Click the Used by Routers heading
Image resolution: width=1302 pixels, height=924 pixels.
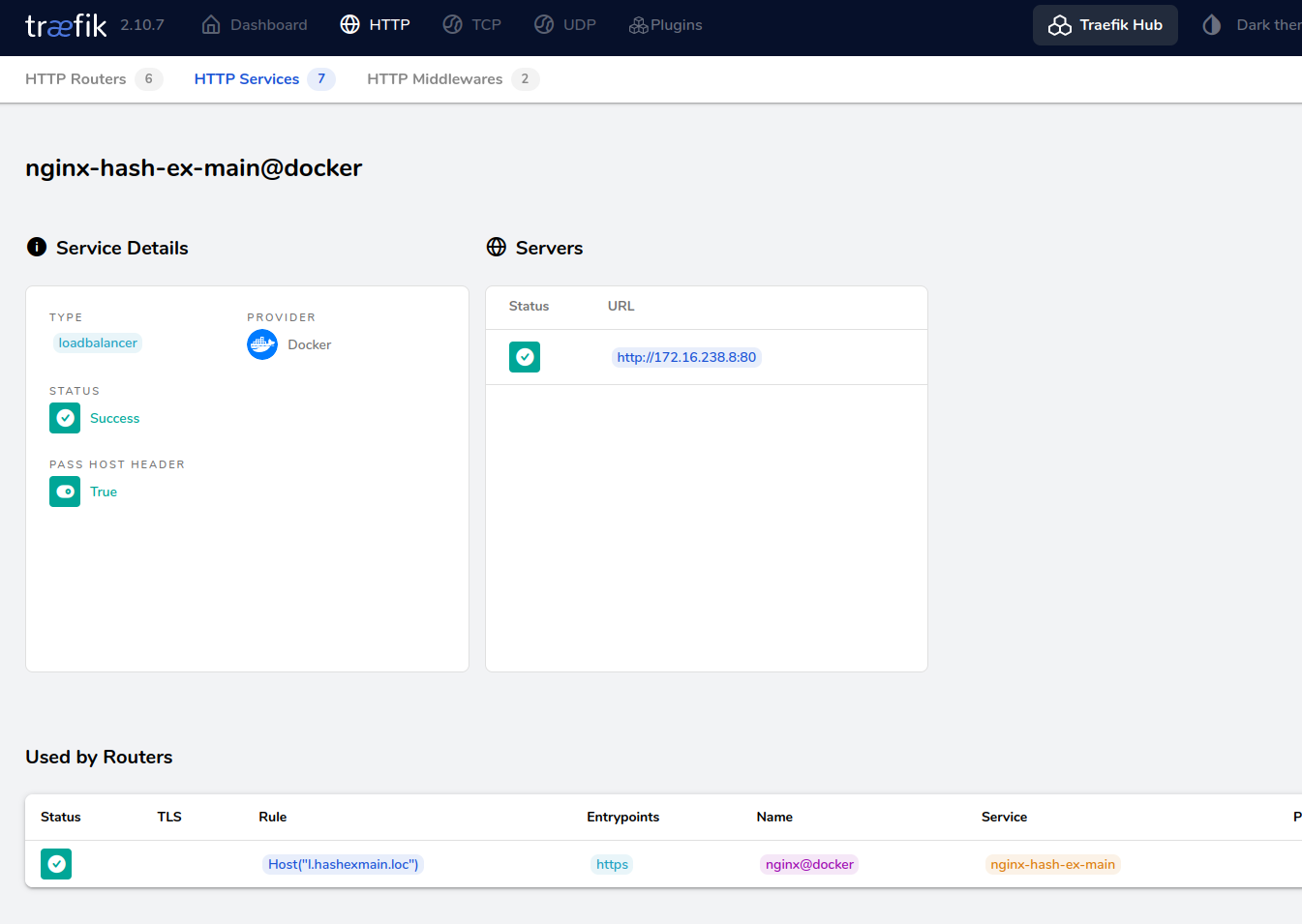tap(99, 757)
